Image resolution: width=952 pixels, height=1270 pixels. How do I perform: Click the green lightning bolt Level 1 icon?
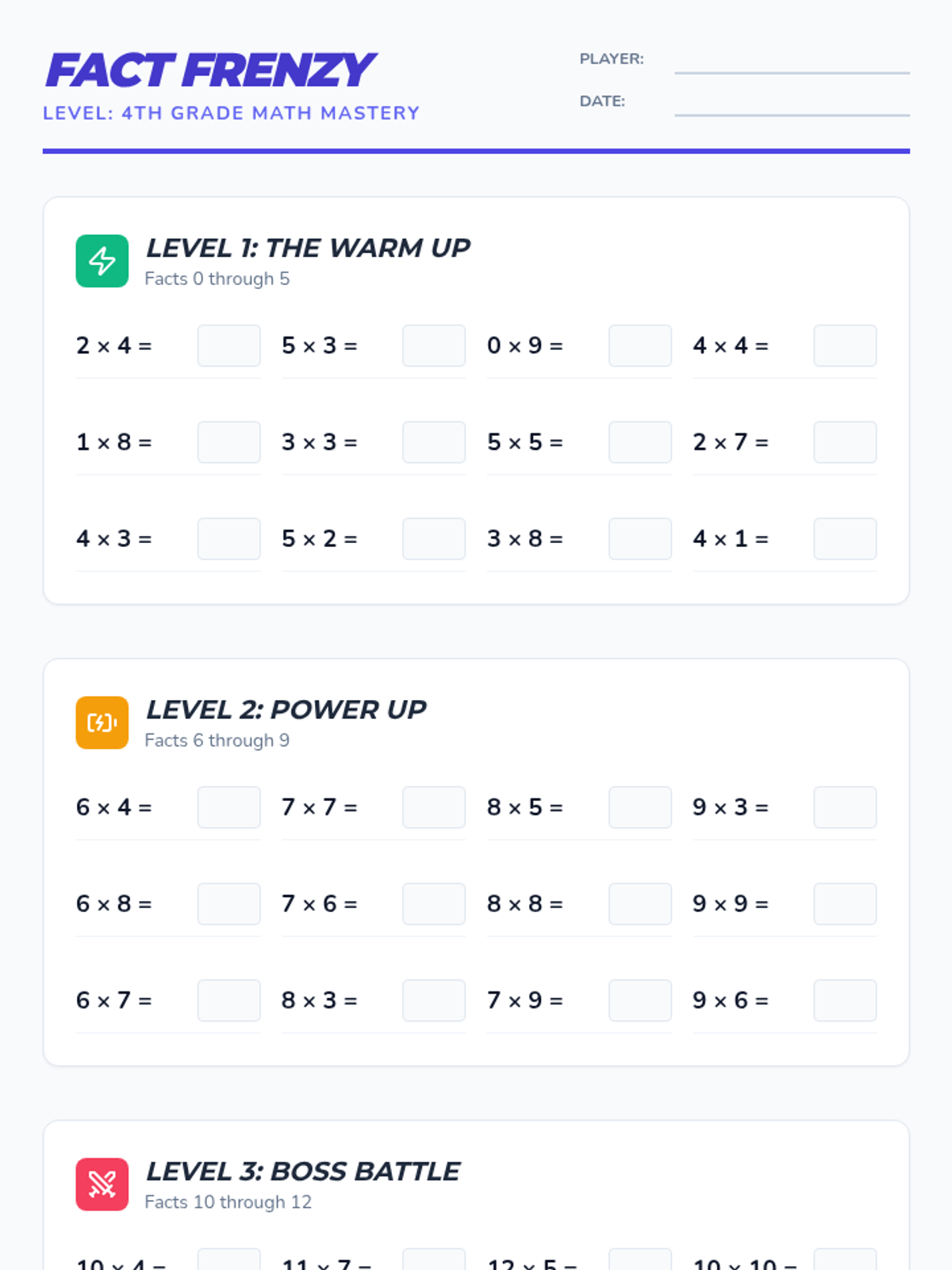pyautogui.click(x=102, y=261)
